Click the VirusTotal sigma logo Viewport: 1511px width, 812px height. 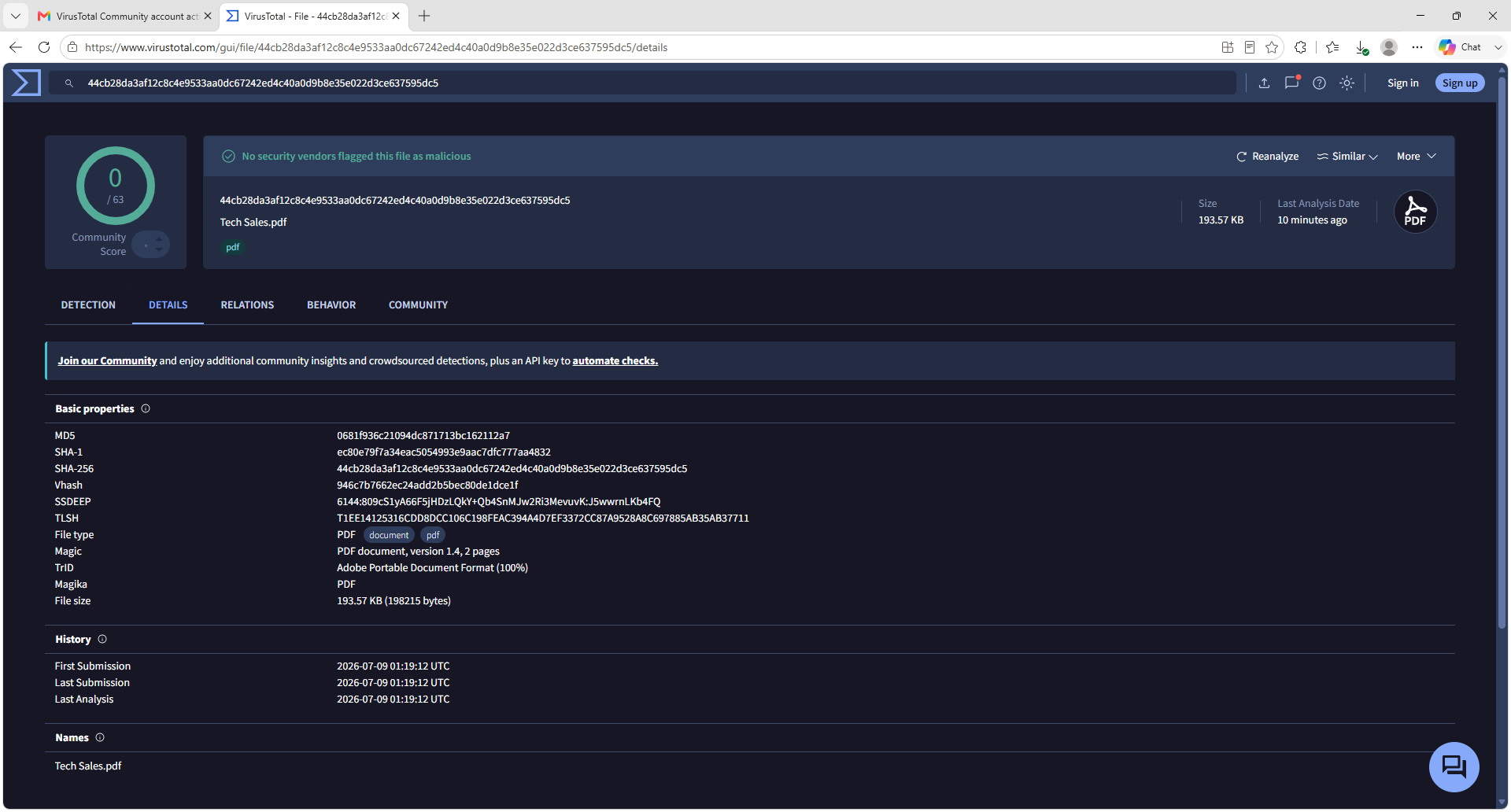[26, 83]
